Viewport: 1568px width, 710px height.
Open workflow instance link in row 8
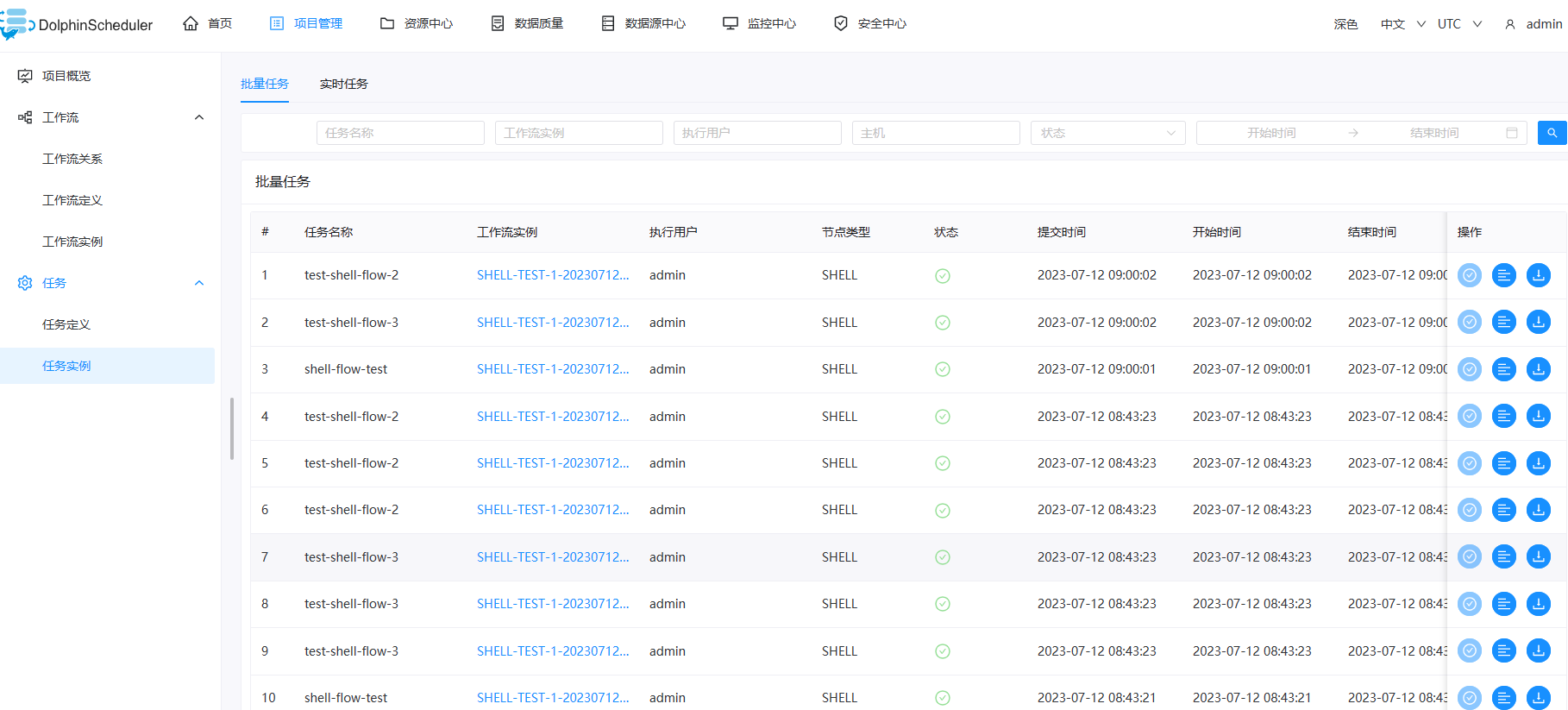coord(553,604)
